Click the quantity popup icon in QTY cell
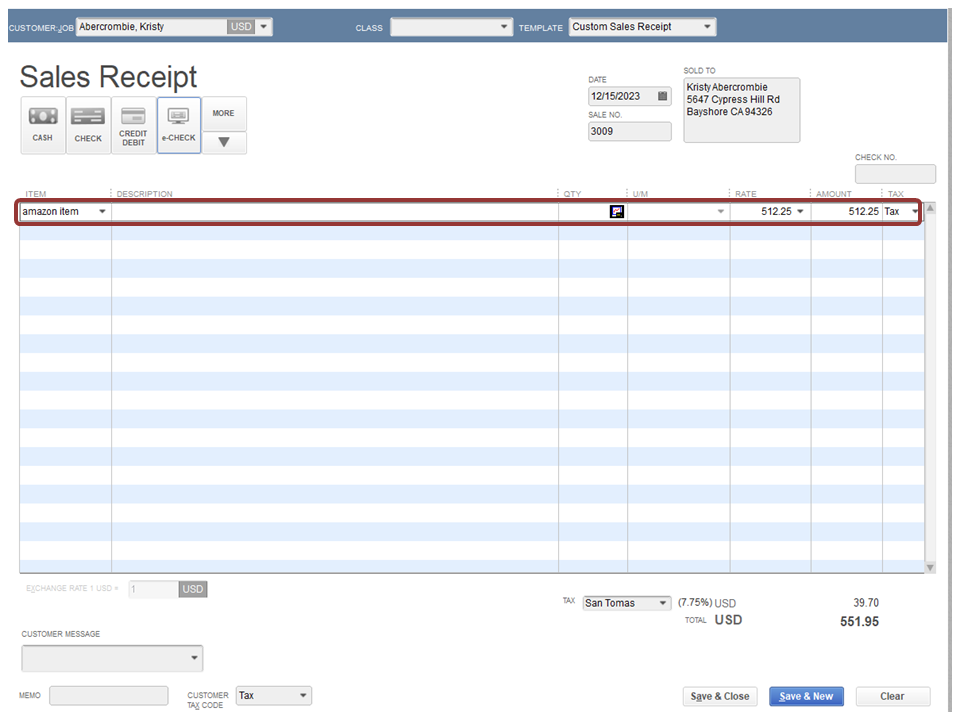Image resolution: width=960 pixels, height=720 pixels. point(617,211)
